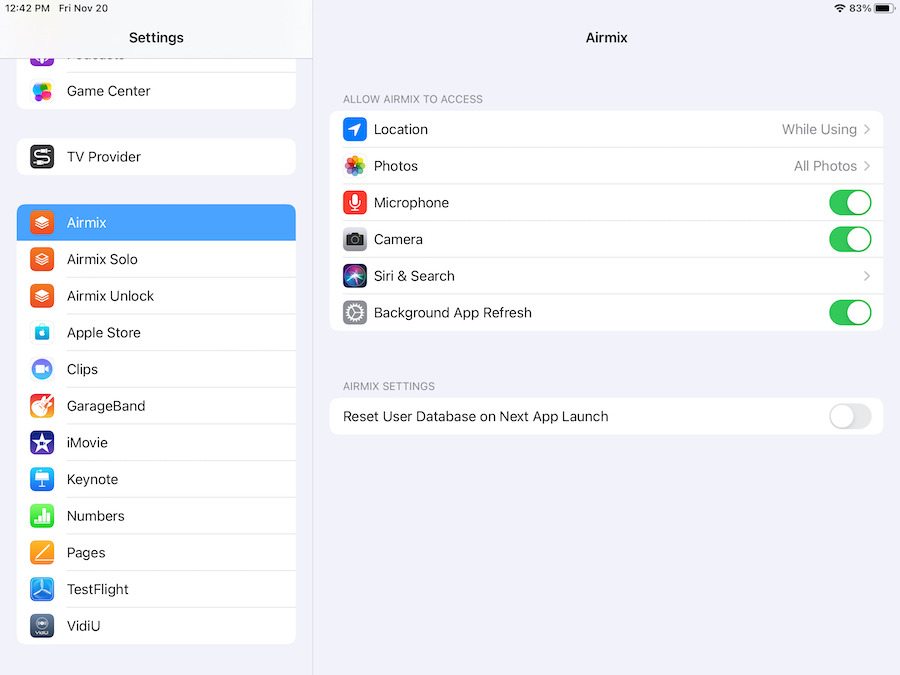Open Location access options chevron
This screenshot has height=675, width=900.
click(866, 130)
